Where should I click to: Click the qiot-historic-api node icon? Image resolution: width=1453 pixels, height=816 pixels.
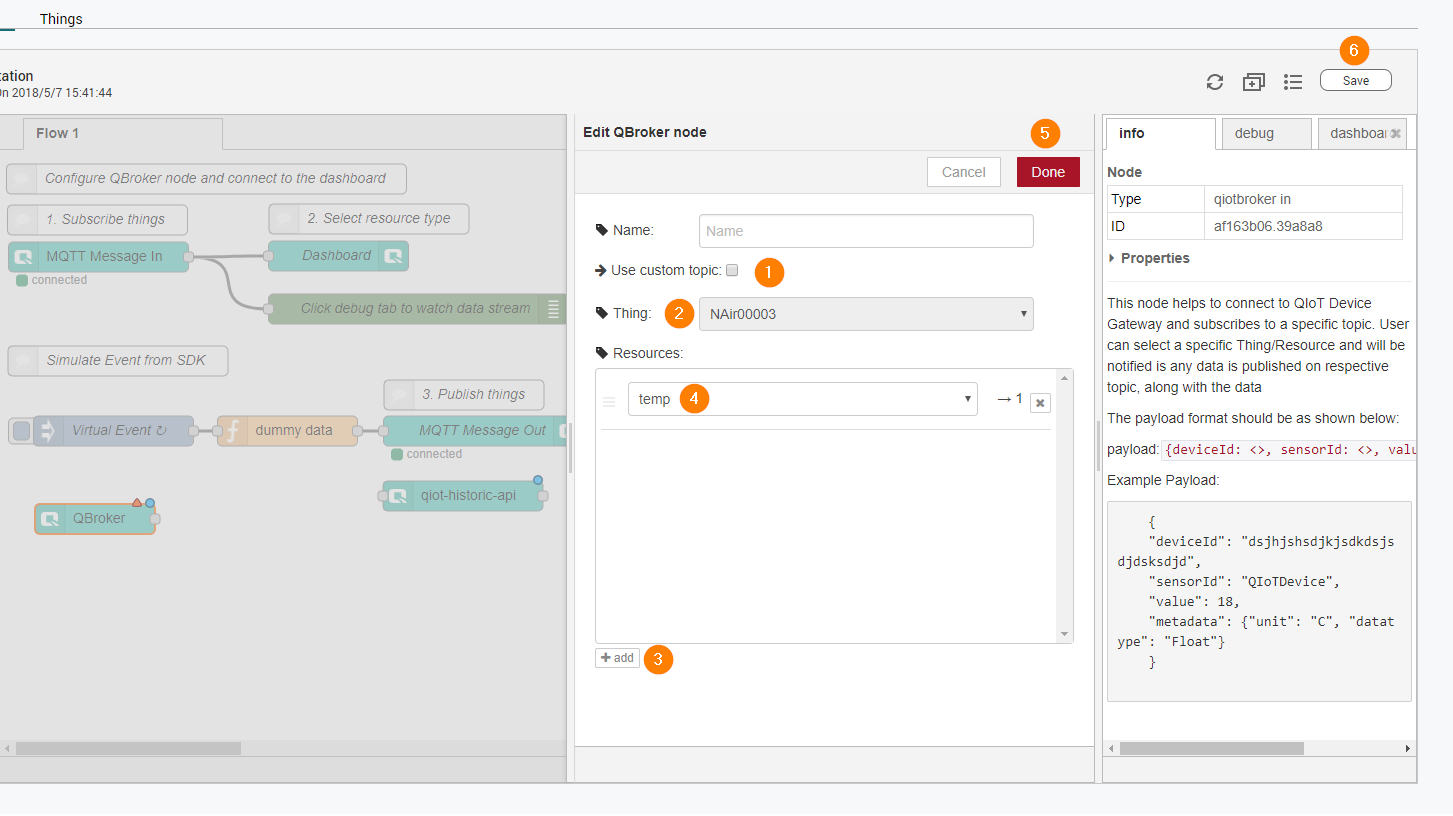pos(398,496)
